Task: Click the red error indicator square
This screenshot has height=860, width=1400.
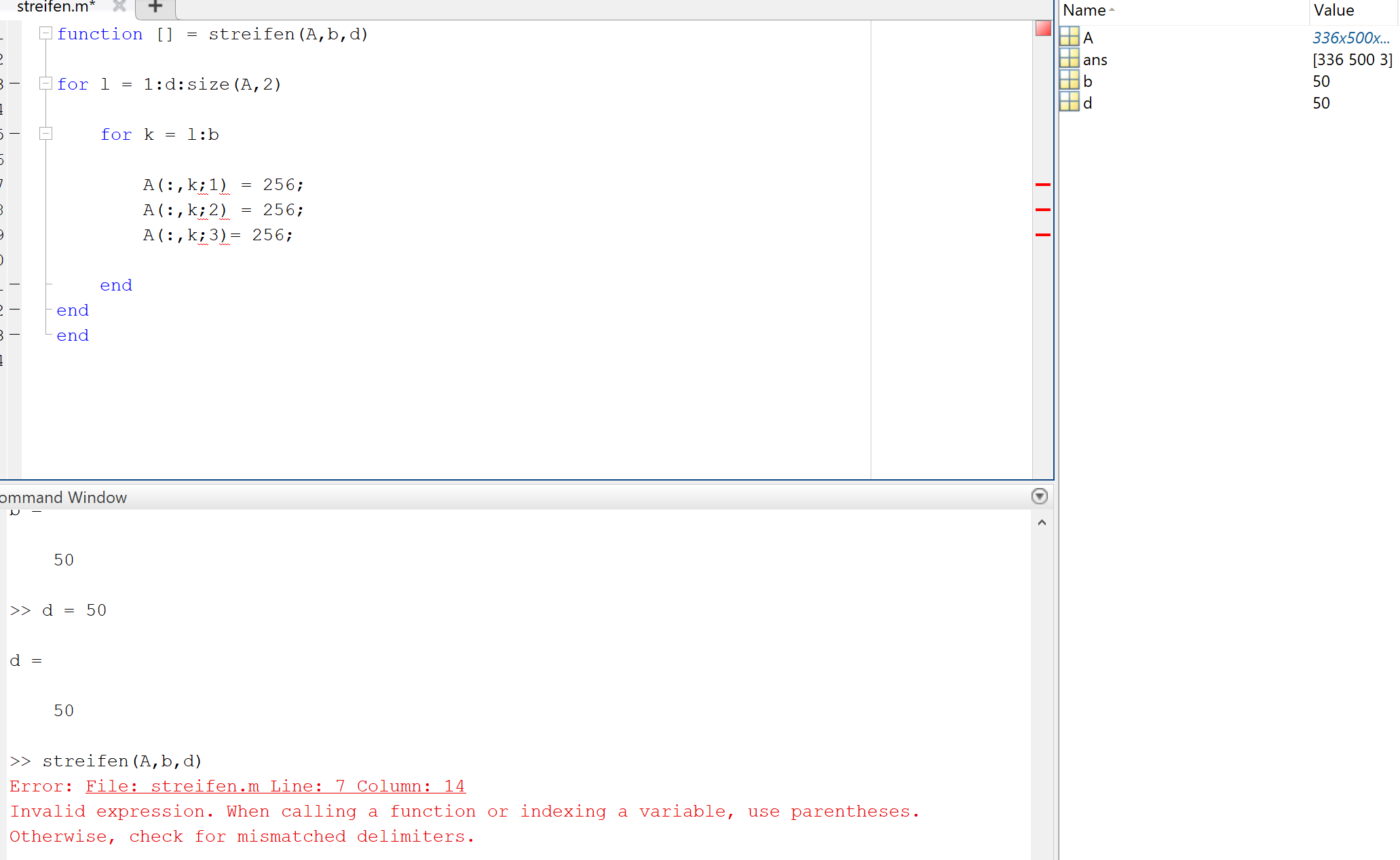Action: point(1043,29)
